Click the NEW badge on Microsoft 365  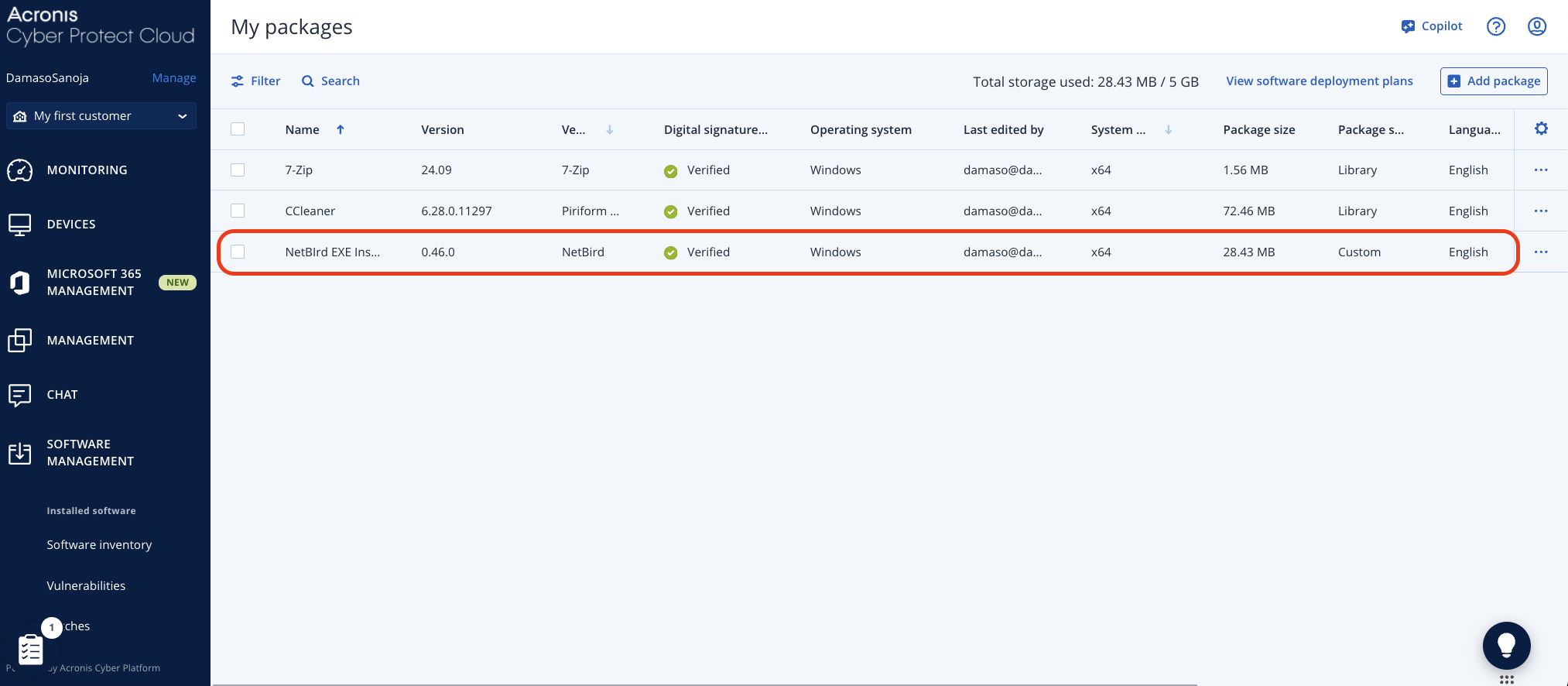[x=177, y=283]
